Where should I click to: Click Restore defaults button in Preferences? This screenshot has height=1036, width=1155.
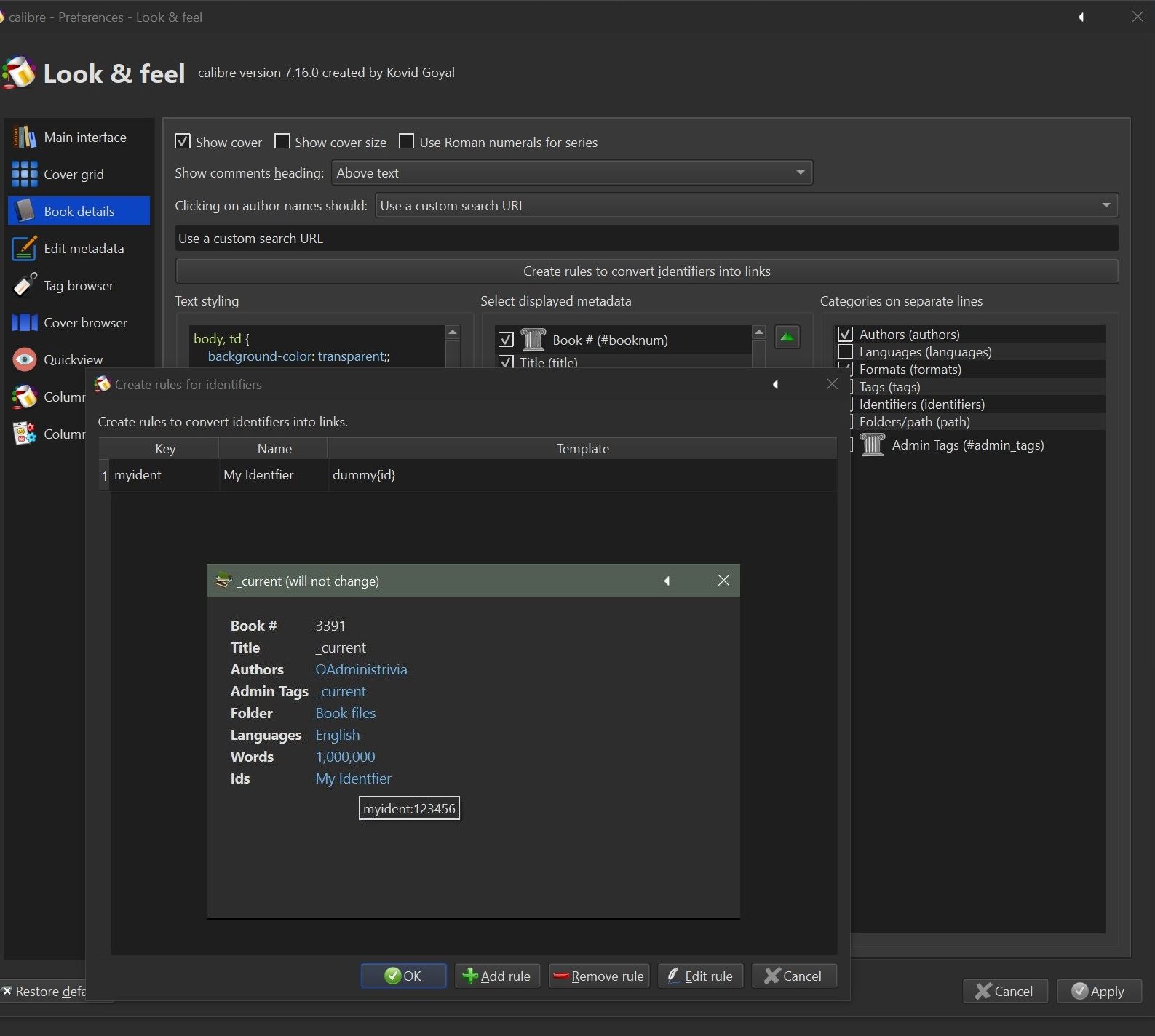44,991
